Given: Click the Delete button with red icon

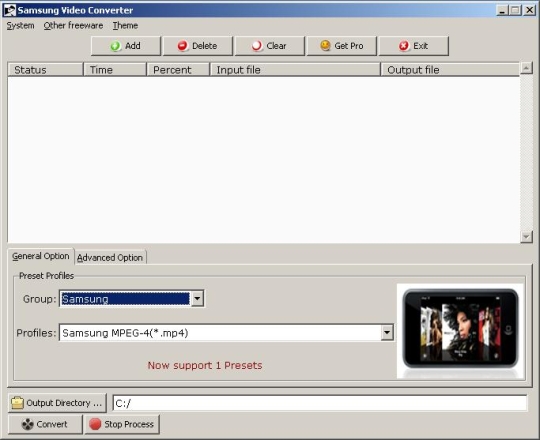Looking at the screenshot, I should pyautogui.click(x=198, y=46).
